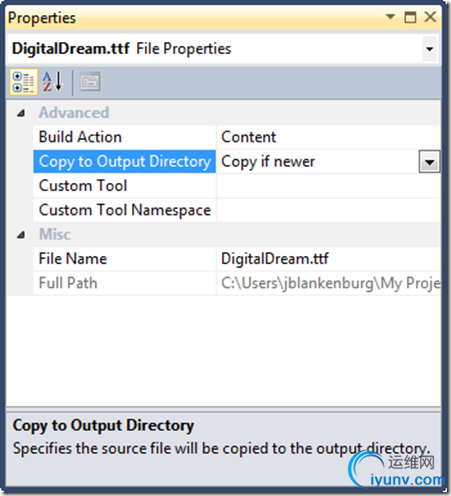This screenshot has width=451, height=496.
Task: Select the File Name property row
Action: 125,259
